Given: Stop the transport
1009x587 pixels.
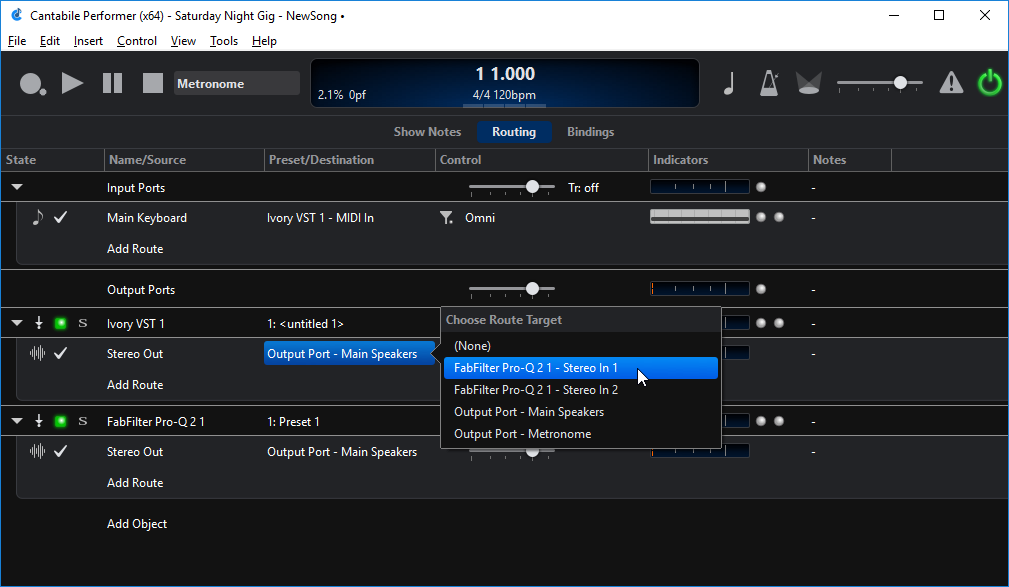Looking at the screenshot, I should pos(153,84).
